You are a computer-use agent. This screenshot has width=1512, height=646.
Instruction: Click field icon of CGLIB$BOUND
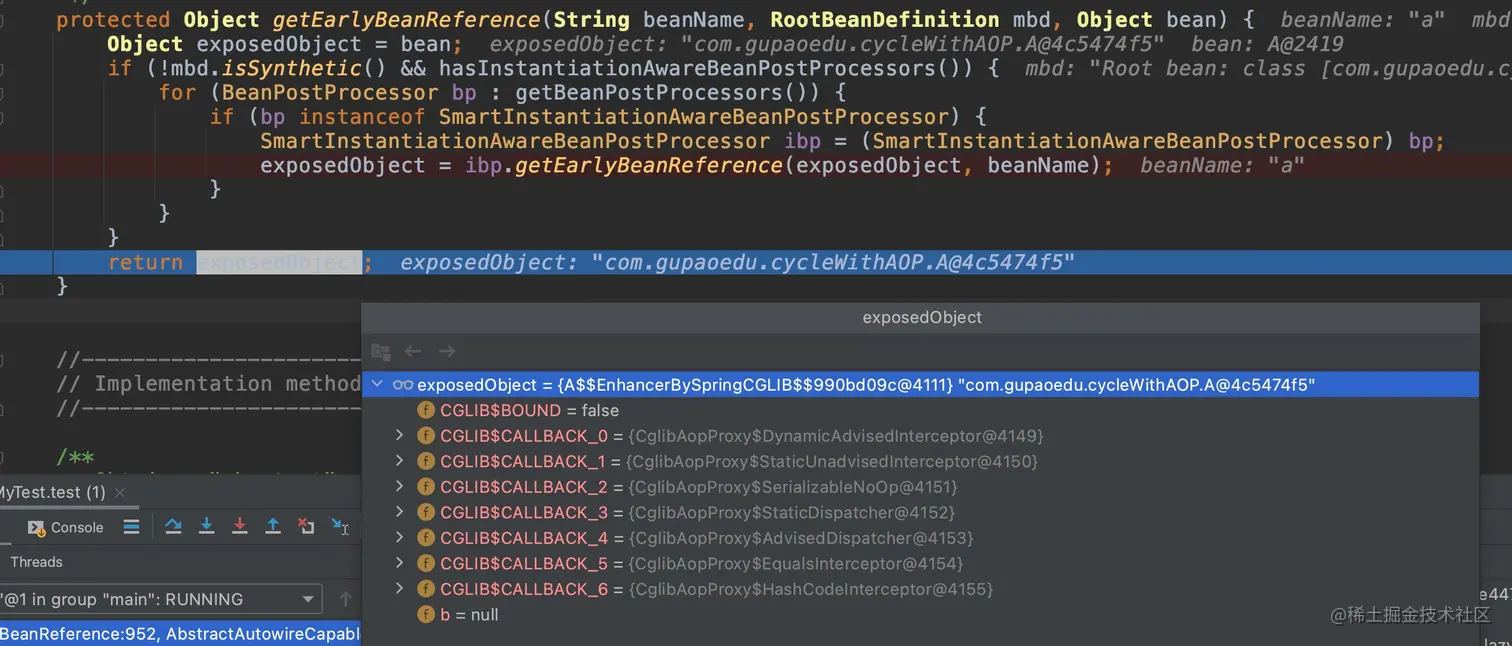coord(426,410)
